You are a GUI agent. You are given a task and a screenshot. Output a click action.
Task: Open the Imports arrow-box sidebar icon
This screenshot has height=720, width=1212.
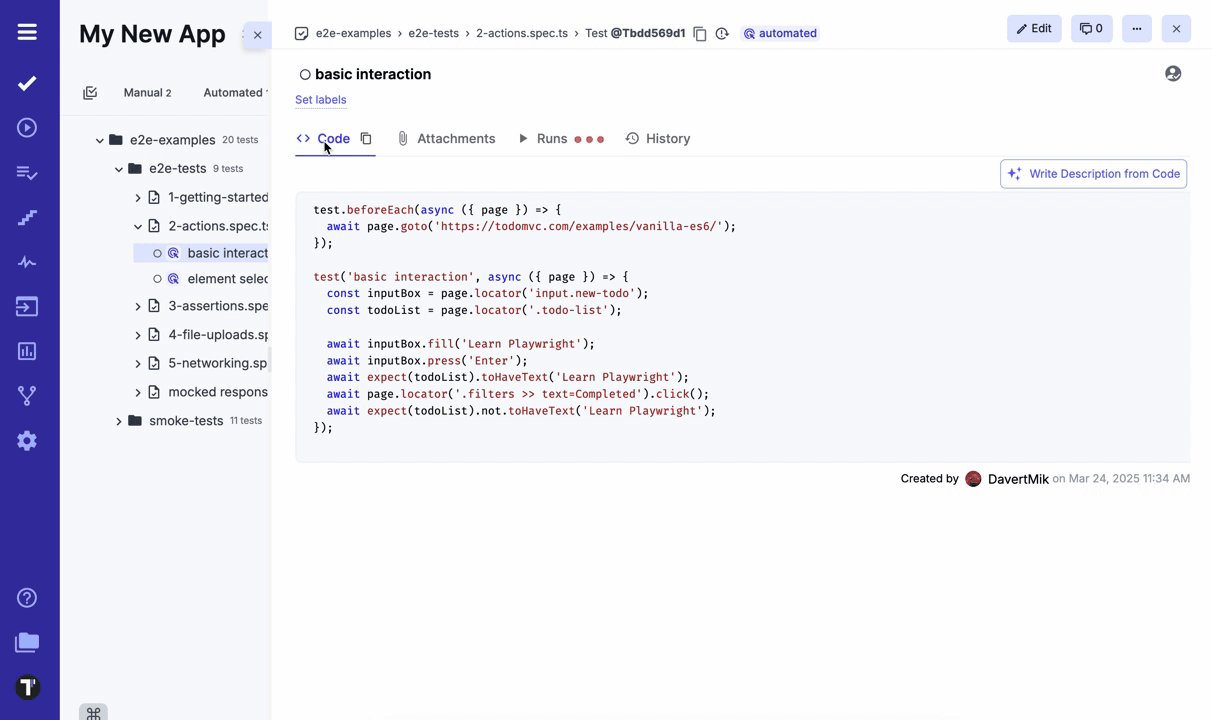point(27,306)
